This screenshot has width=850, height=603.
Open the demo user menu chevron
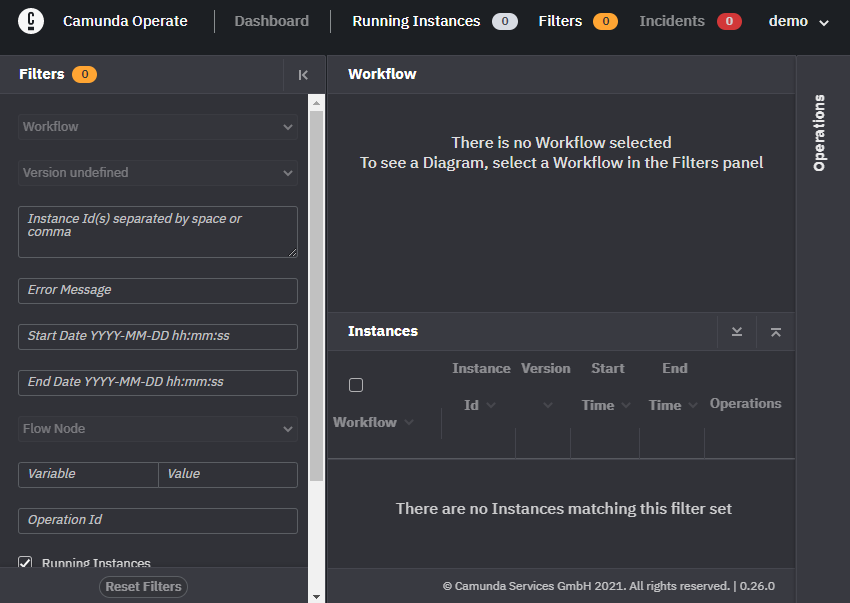(824, 23)
